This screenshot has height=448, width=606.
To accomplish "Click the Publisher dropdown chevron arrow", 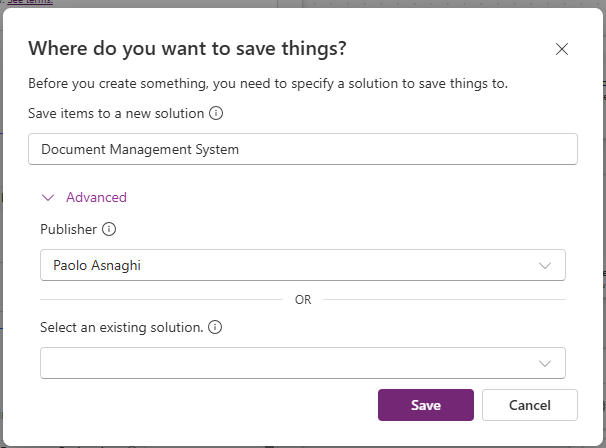I will [x=545, y=266].
